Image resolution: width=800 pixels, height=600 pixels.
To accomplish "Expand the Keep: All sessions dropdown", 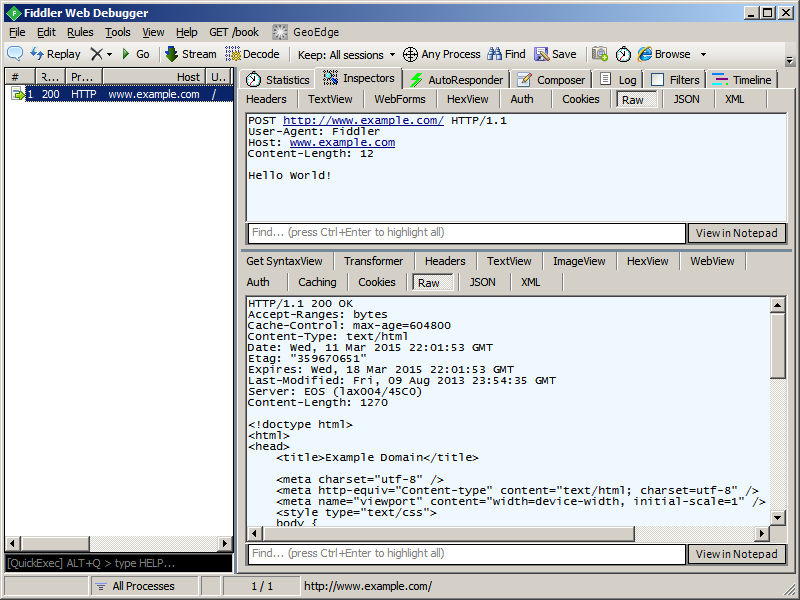I will [x=346, y=54].
